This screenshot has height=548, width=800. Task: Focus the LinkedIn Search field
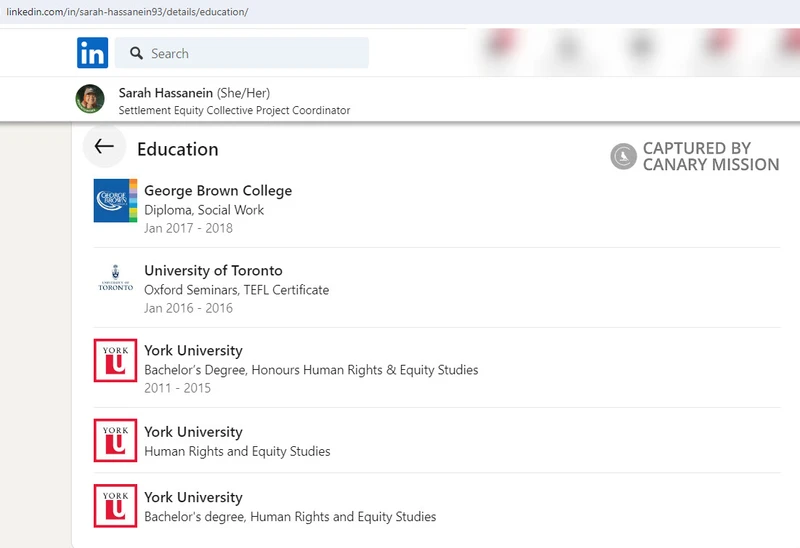coord(241,53)
